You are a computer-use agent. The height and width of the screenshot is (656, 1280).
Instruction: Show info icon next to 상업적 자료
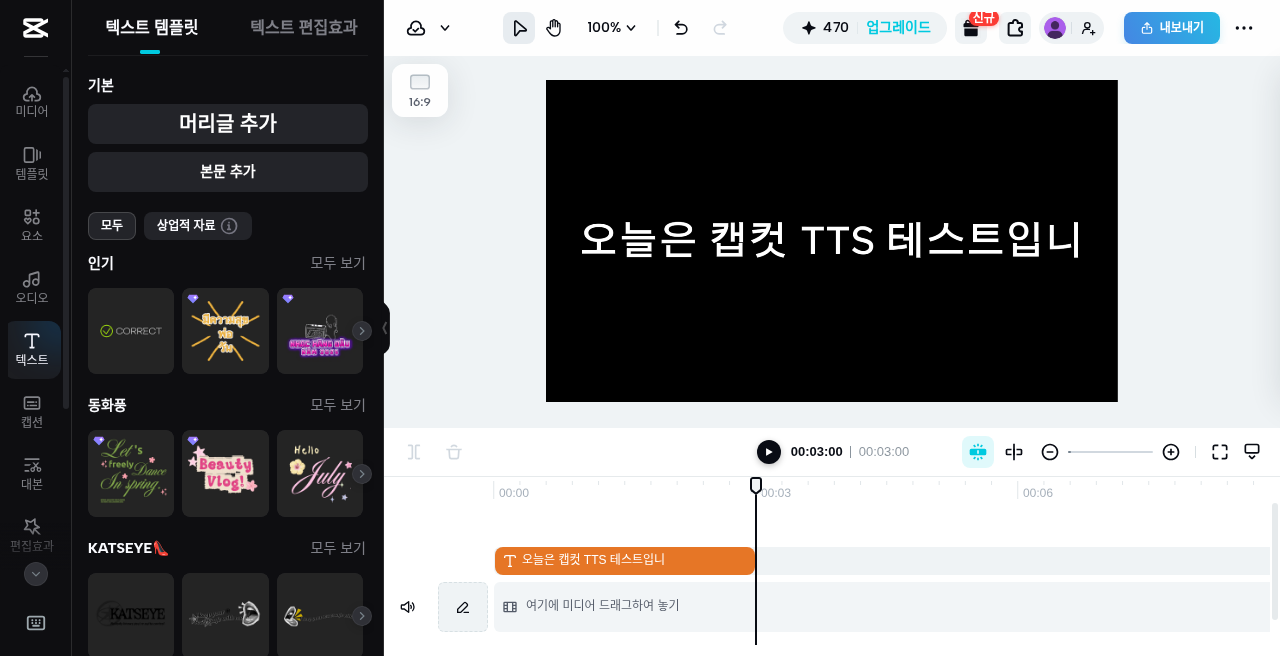[229, 226]
